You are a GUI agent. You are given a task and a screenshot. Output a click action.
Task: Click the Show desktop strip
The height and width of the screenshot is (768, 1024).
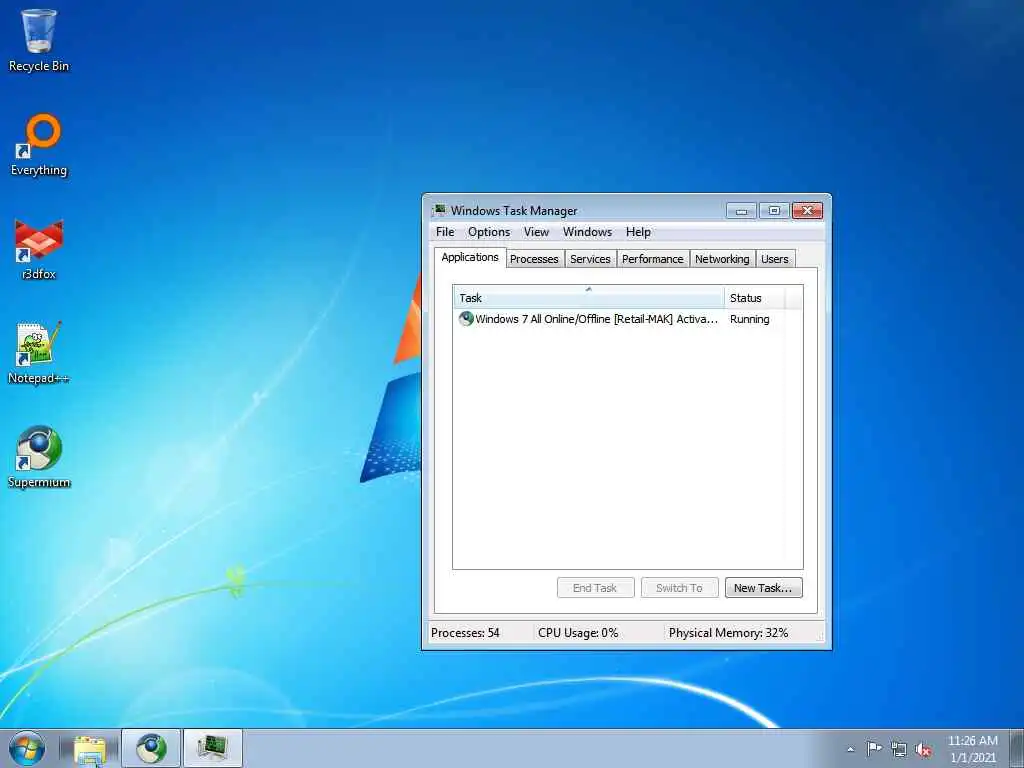pyautogui.click(x=1016, y=748)
